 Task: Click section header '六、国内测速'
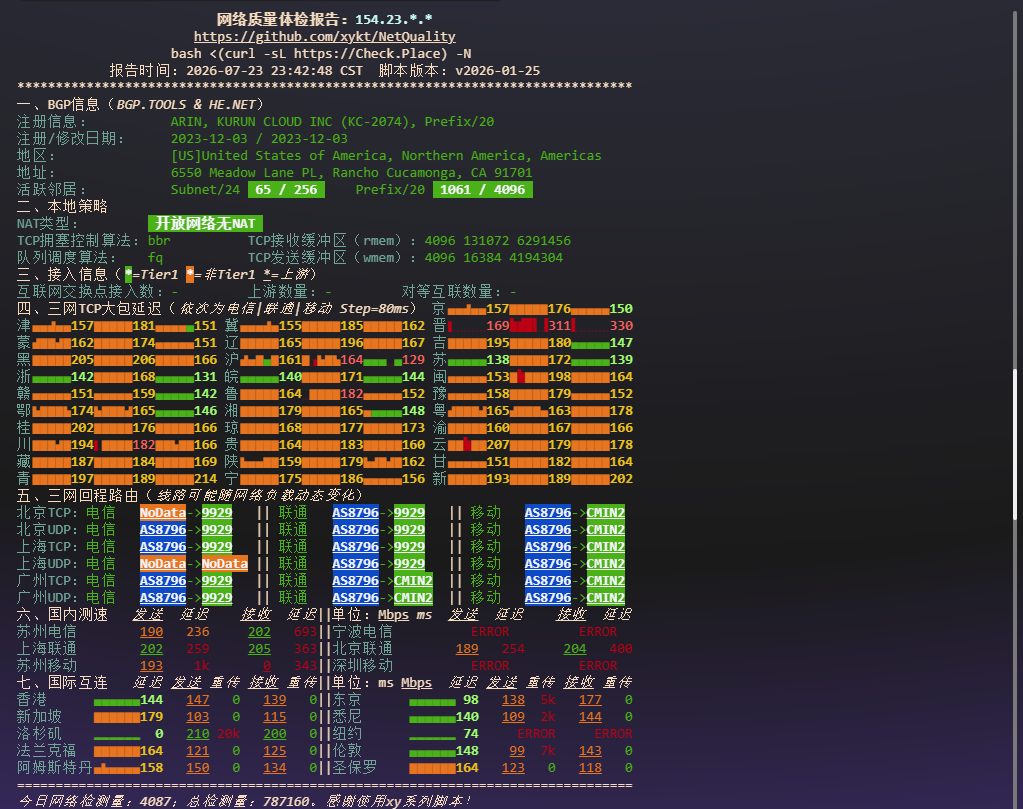62,615
